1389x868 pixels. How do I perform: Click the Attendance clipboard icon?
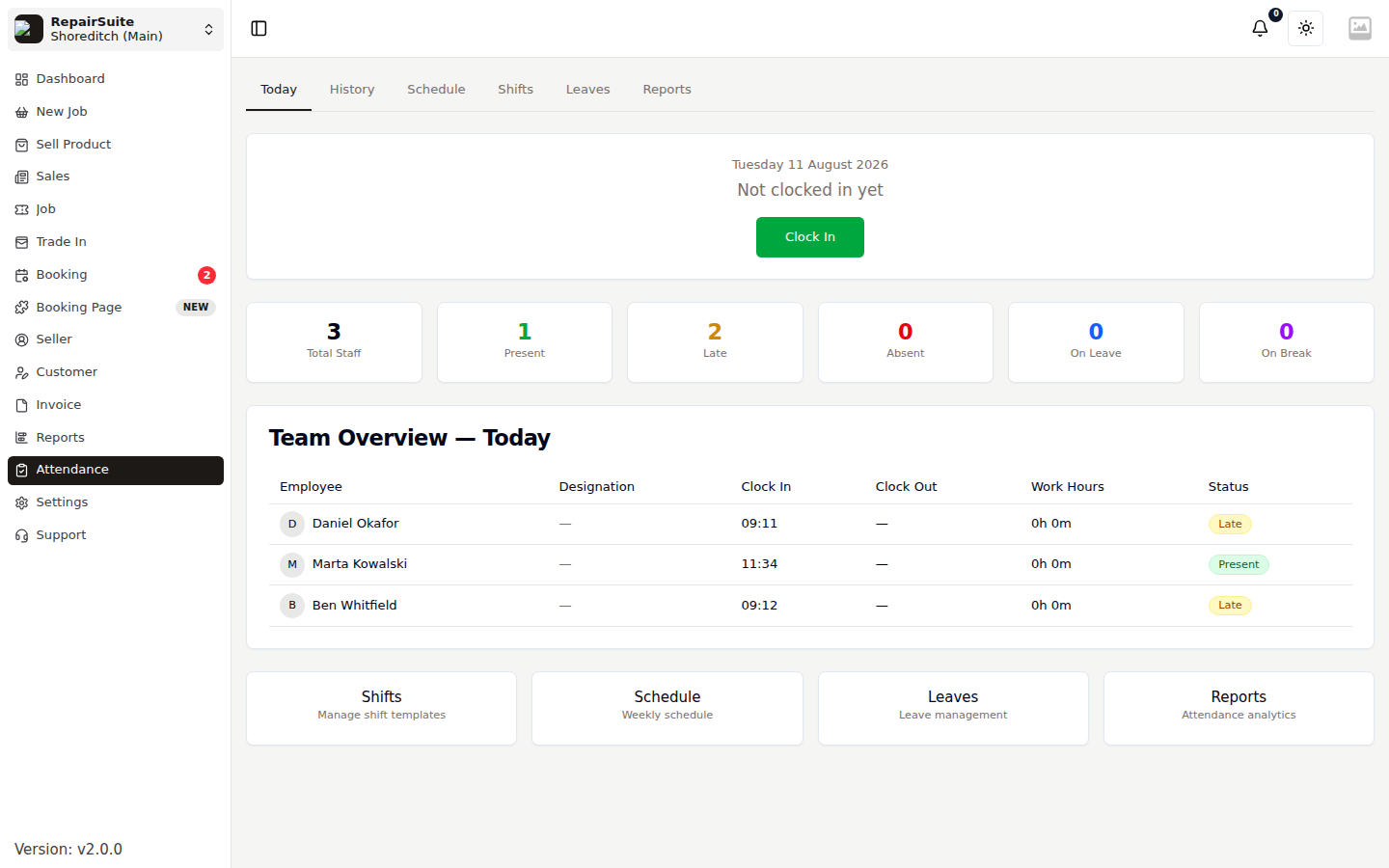pyautogui.click(x=21, y=470)
